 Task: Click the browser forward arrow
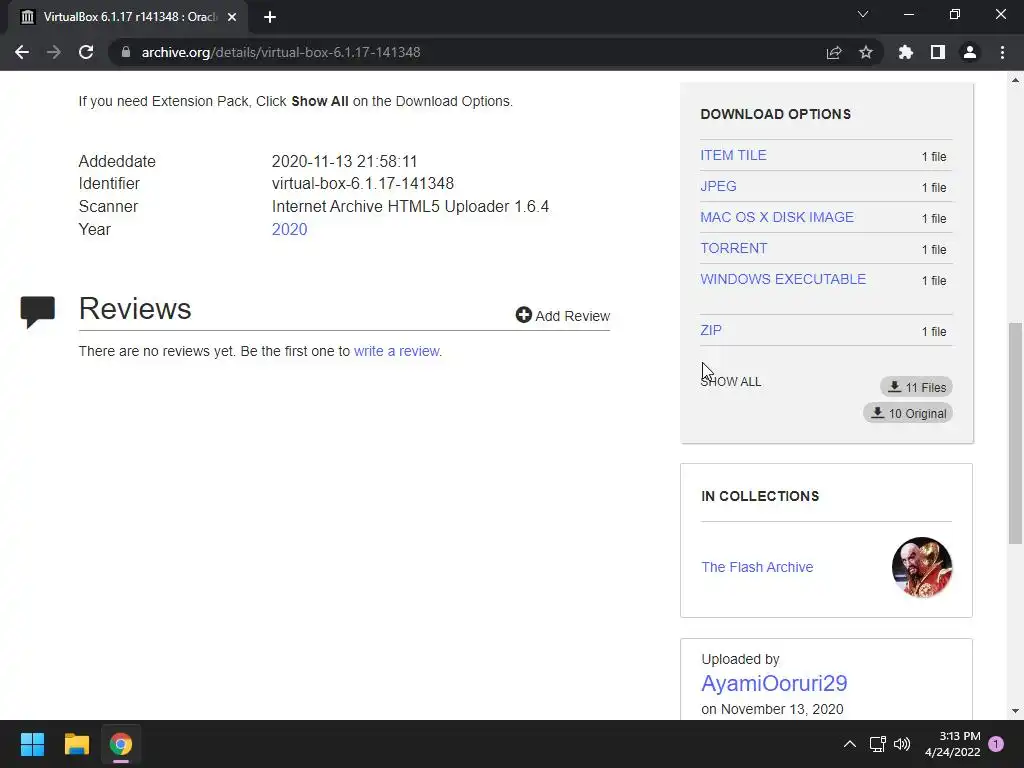coord(54,52)
